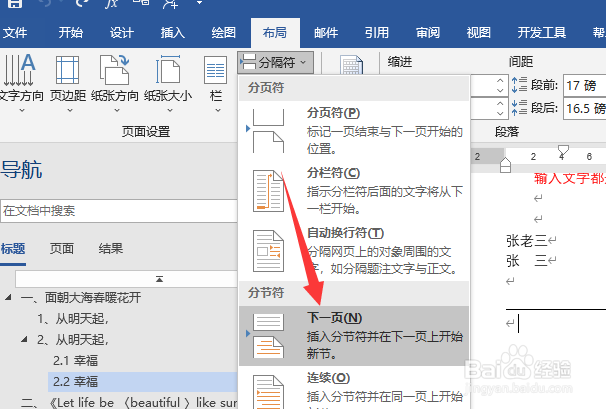
Task: Open the Orientation (纸张方向) tool
Action: [115, 83]
